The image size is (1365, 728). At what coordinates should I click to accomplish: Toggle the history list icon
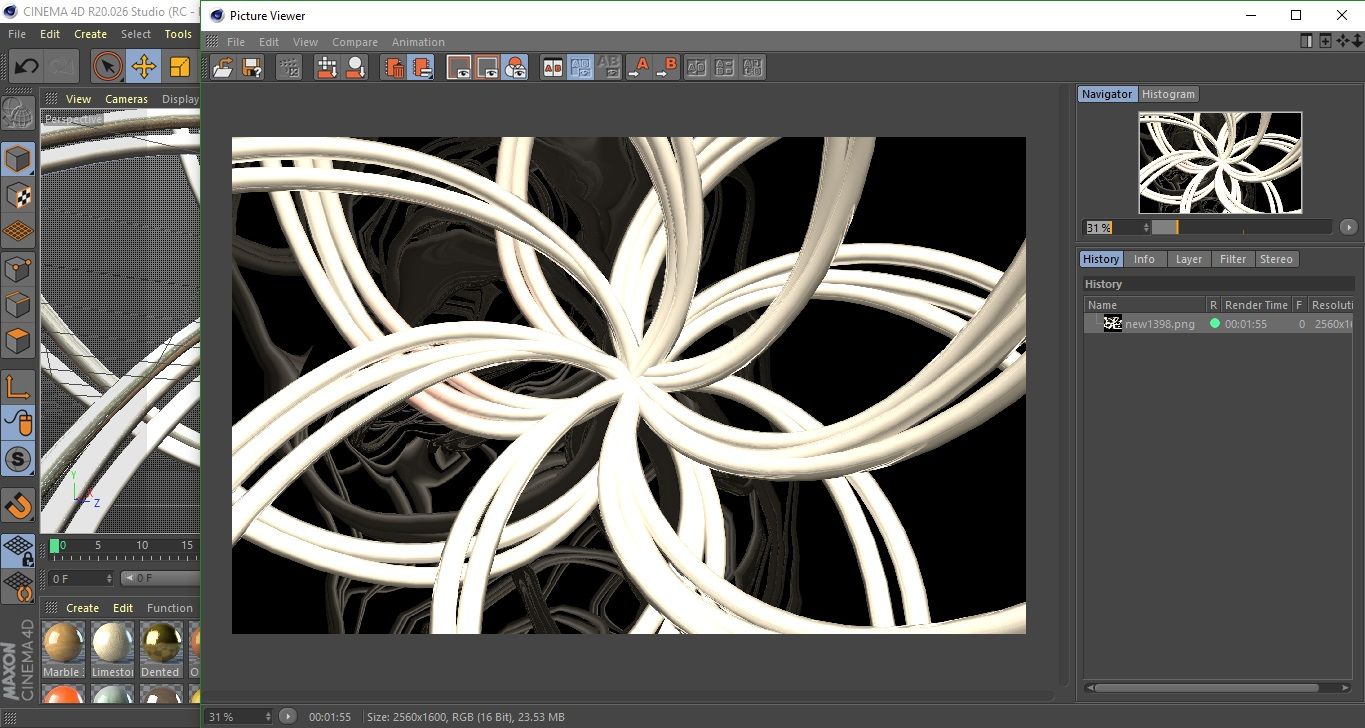click(x=422, y=67)
